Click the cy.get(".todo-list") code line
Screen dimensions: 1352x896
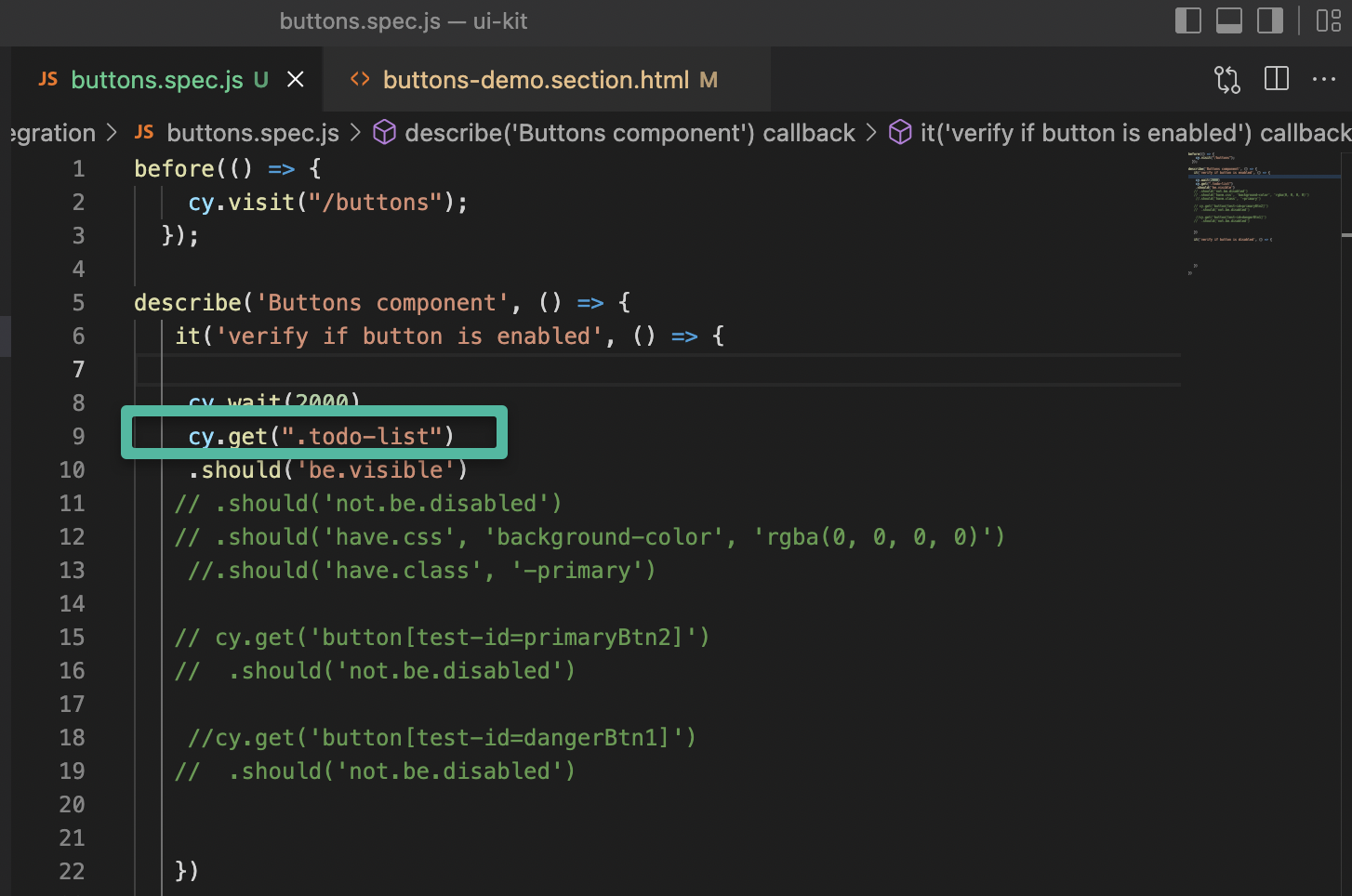pyautogui.click(x=321, y=437)
